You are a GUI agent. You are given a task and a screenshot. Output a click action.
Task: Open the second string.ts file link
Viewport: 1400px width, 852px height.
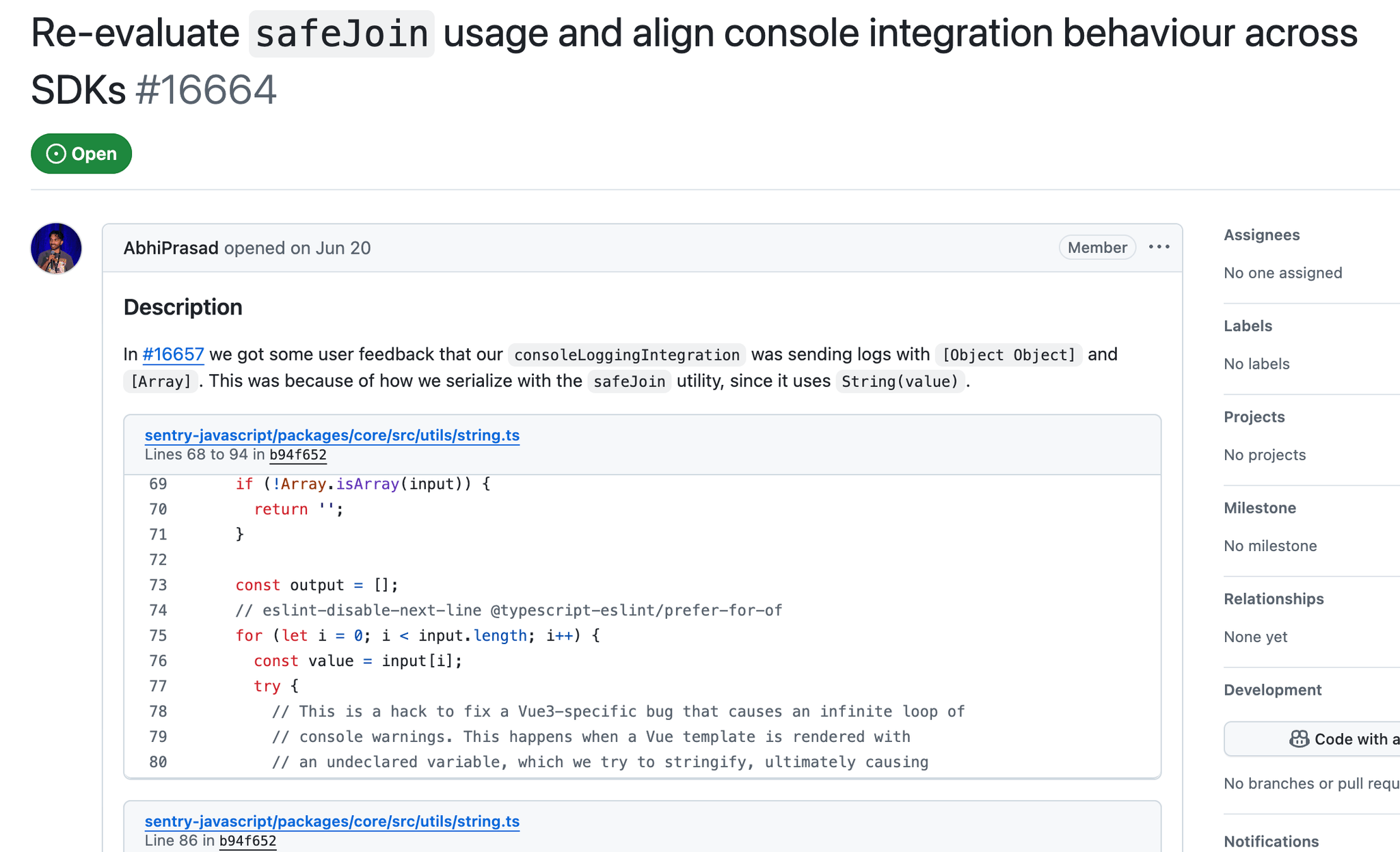(332, 821)
